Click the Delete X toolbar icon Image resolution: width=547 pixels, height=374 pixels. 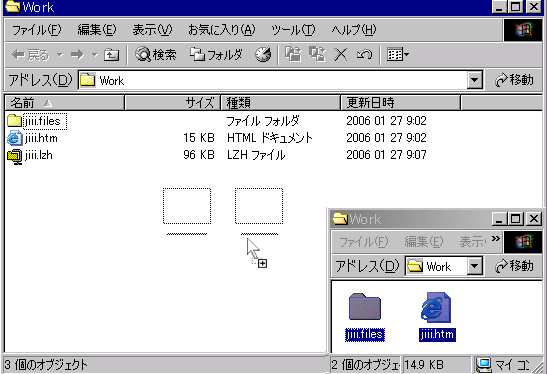[x=340, y=55]
